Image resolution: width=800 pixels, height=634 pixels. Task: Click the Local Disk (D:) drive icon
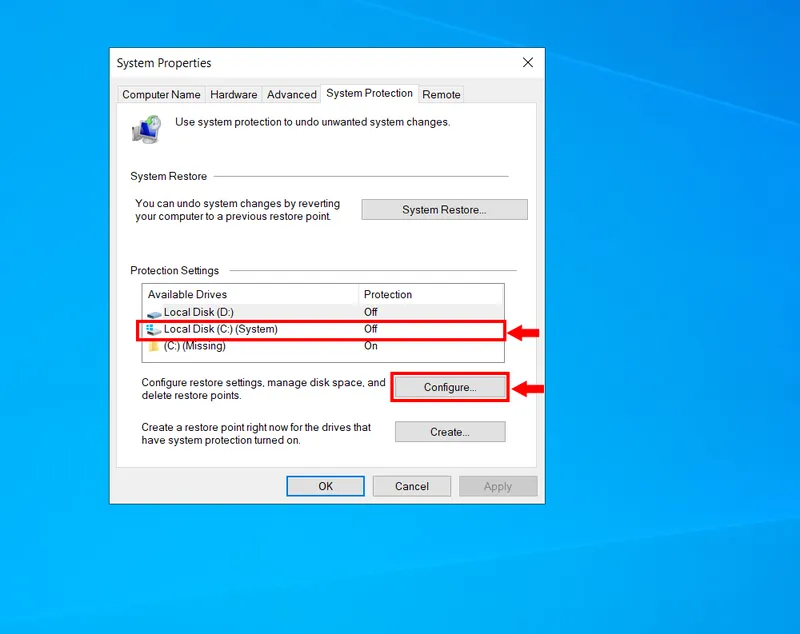tap(153, 313)
